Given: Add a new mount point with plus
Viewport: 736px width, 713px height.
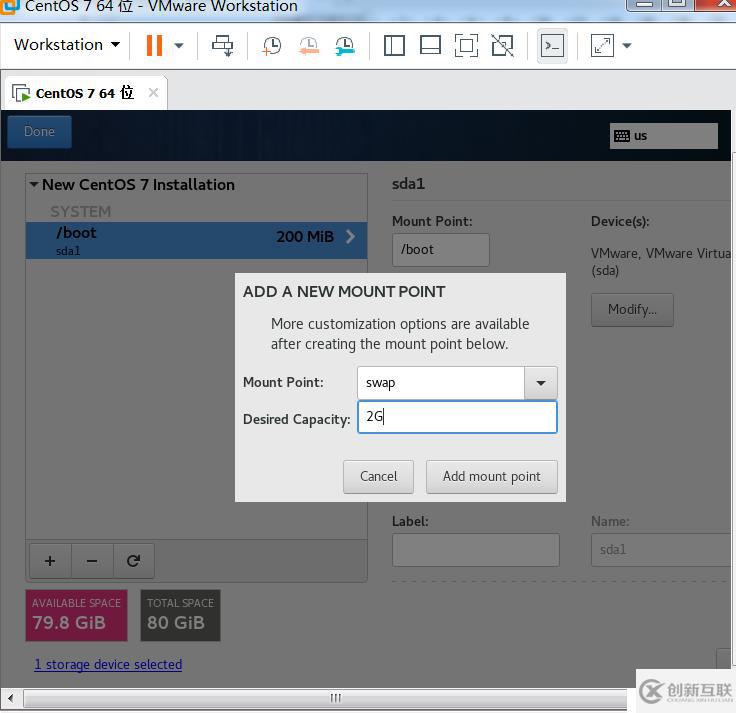Looking at the screenshot, I should pyautogui.click(x=50, y=561).
